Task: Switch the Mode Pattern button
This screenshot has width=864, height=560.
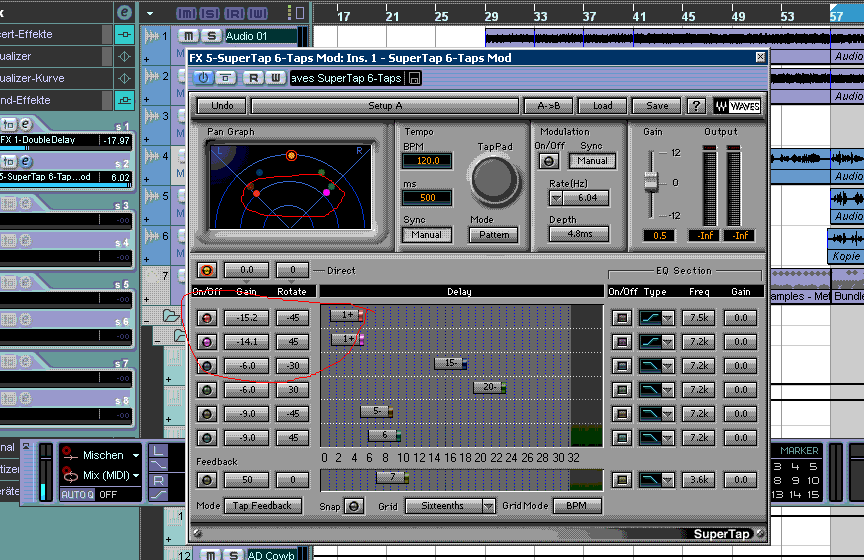Action: point(494,235)
